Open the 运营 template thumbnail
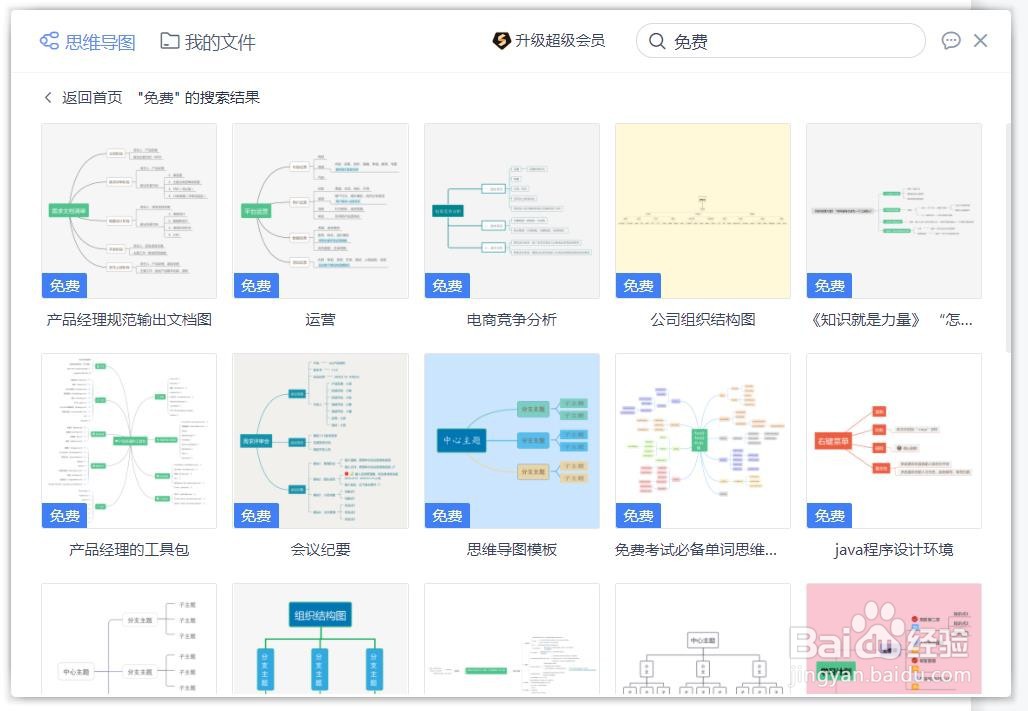 [x=321, y=211]
